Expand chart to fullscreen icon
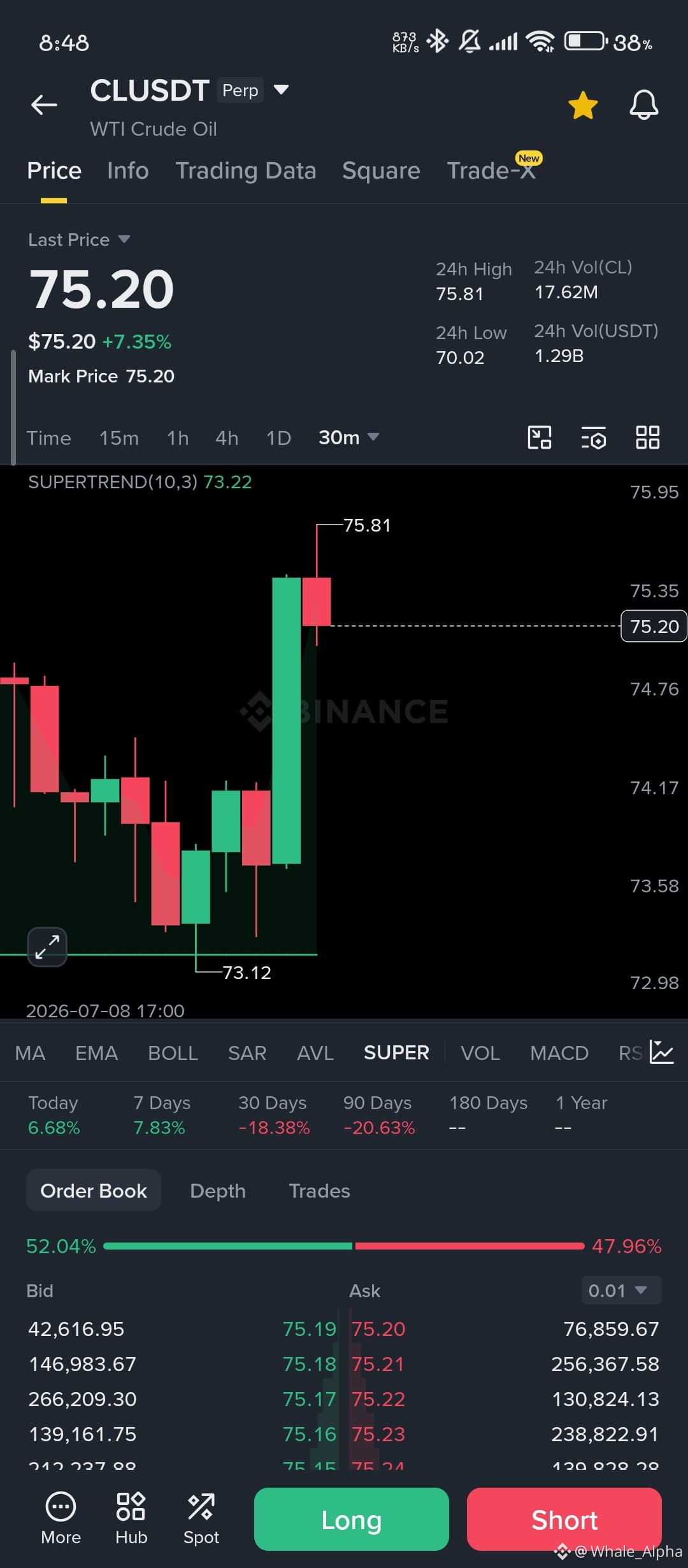 pos(47,947)
